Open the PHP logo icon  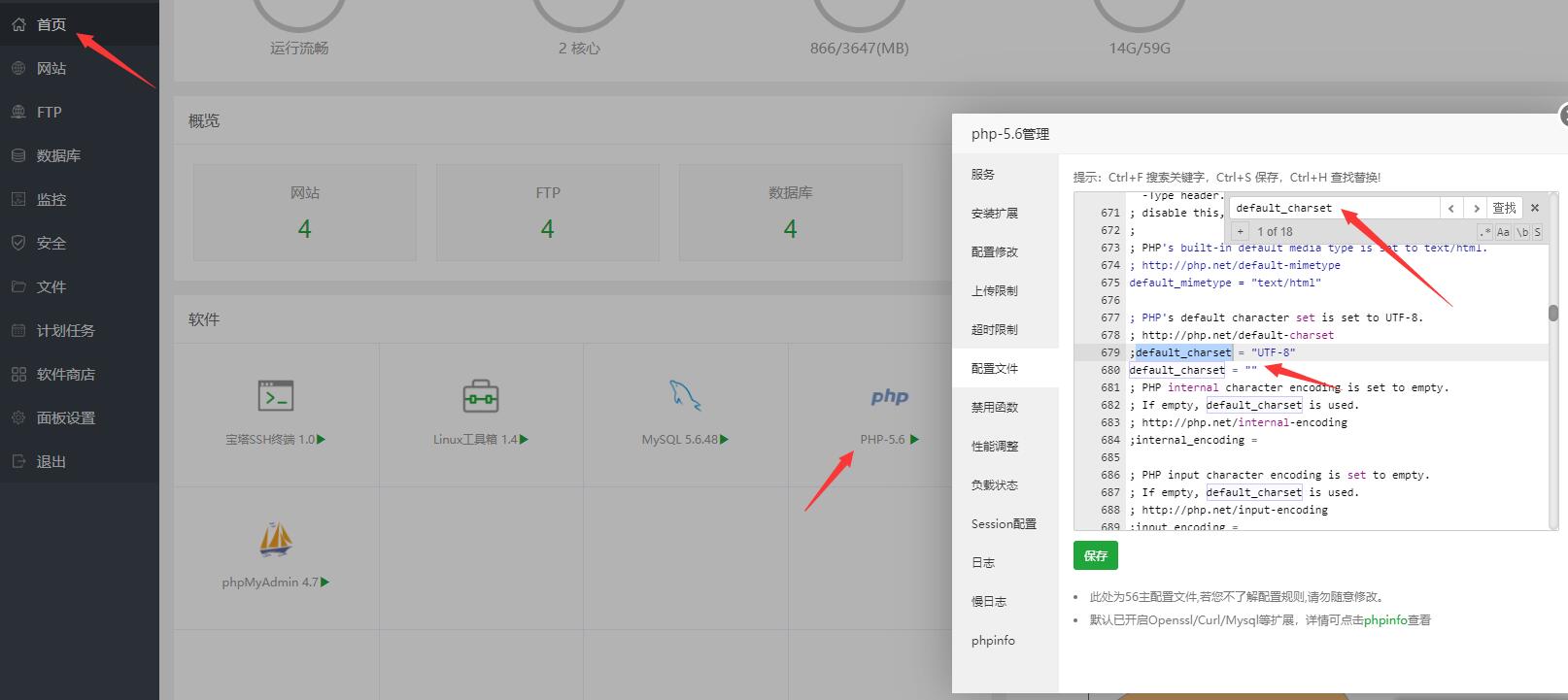[890, 396]
